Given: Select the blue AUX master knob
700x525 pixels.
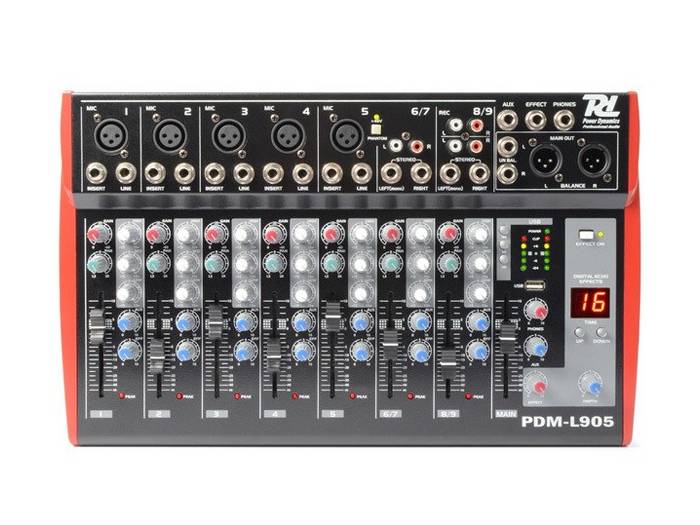Looking at the screenshot, I should 536,347.
